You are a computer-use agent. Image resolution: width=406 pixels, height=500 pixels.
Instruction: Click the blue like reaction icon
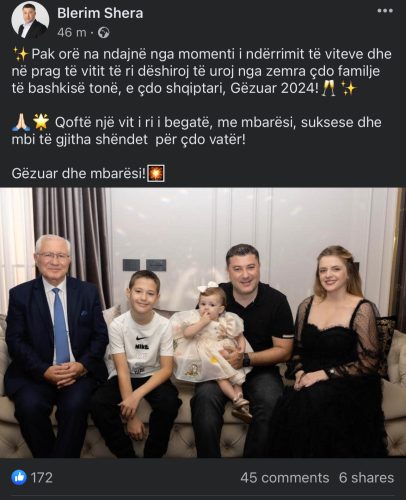pos(19,477)
